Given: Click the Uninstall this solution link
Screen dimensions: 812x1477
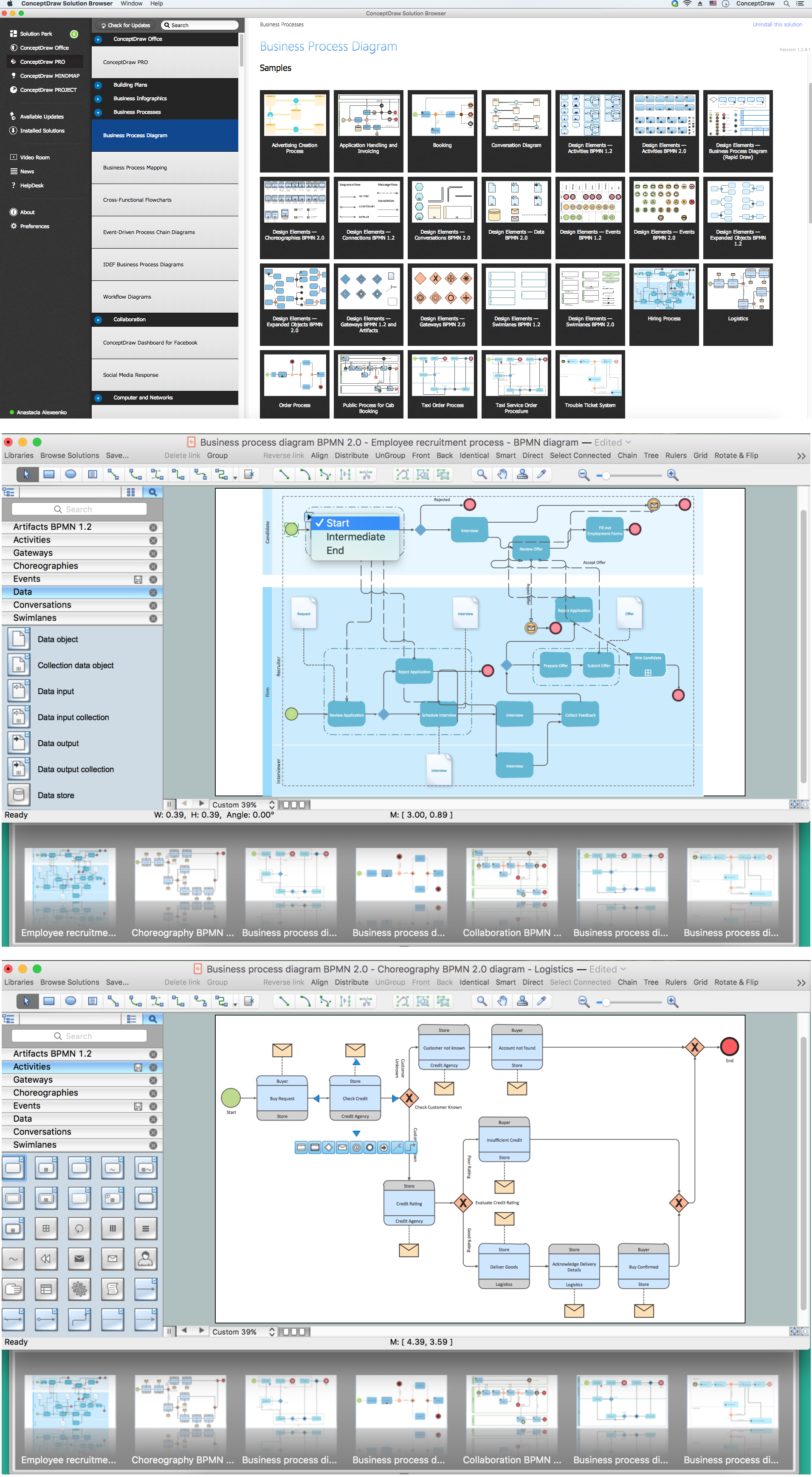Looking at the screenshot, I should [x=777, y=25].
